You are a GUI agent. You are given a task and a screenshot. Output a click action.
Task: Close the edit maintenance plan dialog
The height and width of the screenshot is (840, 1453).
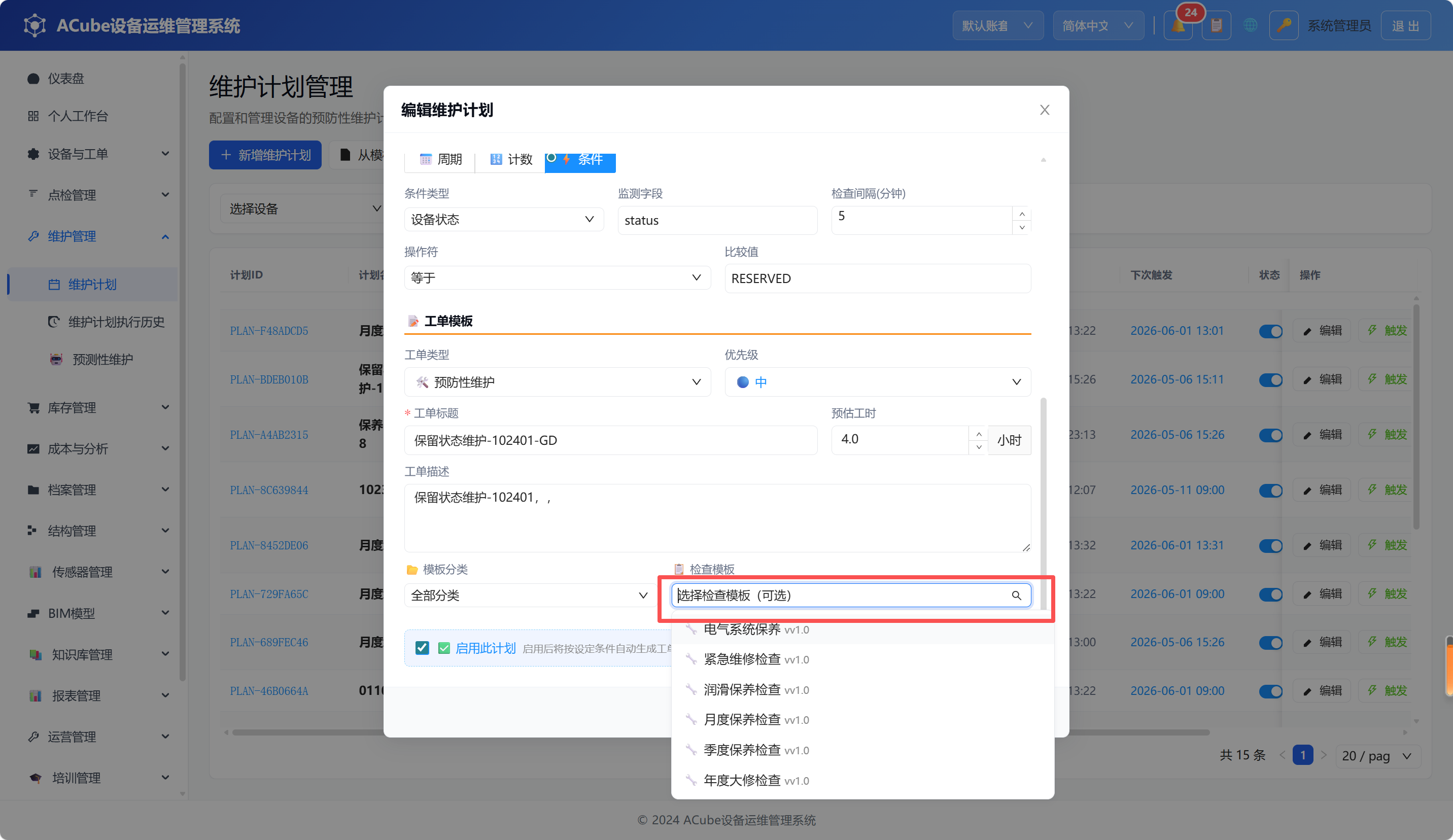pos(1045,110)
